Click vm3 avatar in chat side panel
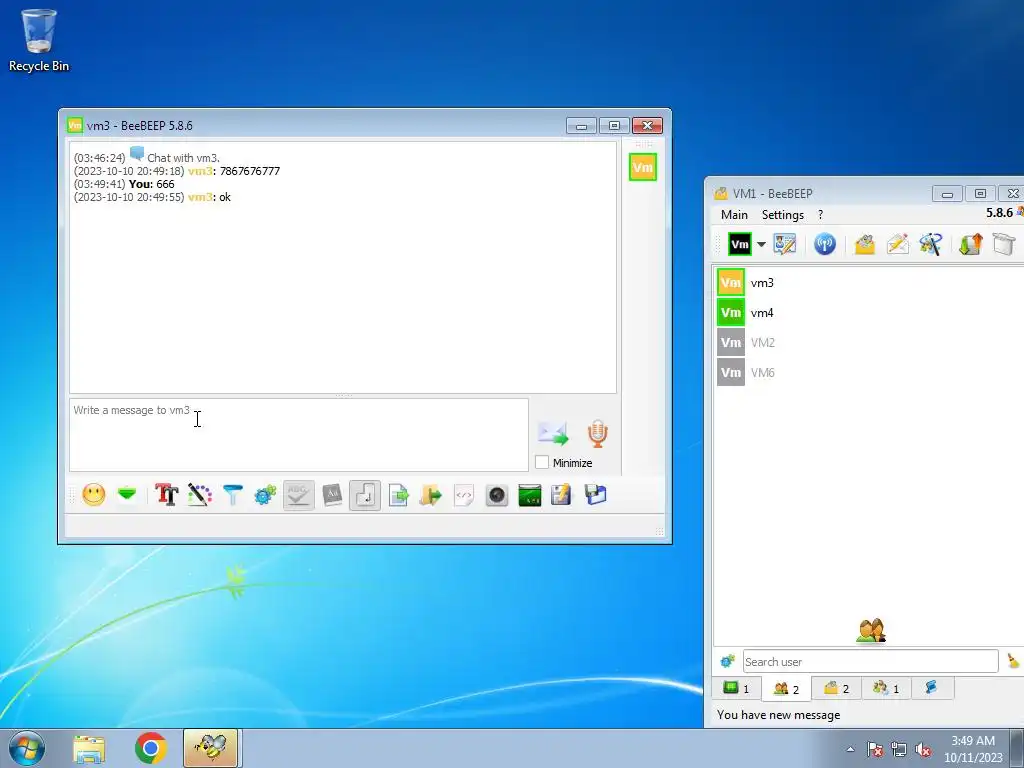The image size is (1024, 768). (x=643, y=167)
